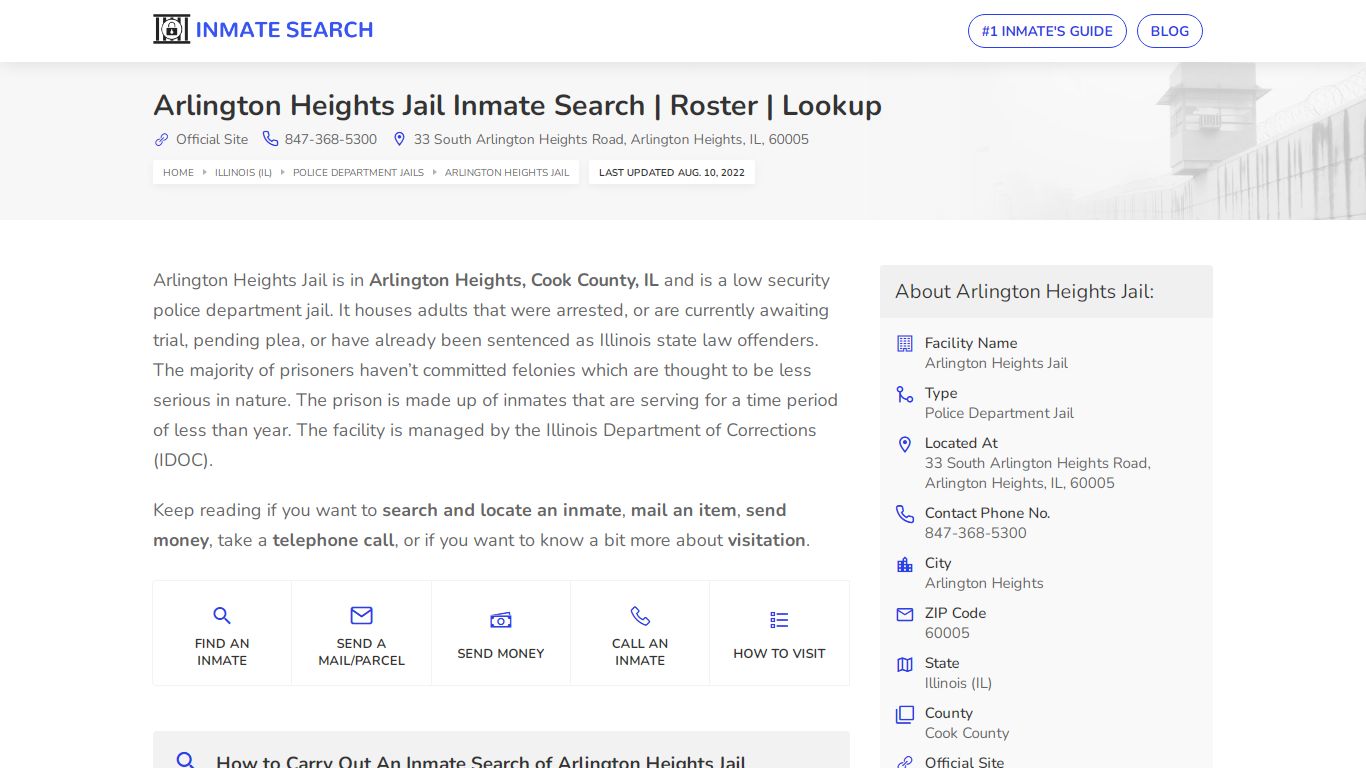Viewport: 1366px width, 768px height.
Task: Select the Illinois (IL) breadcrumb
Action: pos(243,172)
